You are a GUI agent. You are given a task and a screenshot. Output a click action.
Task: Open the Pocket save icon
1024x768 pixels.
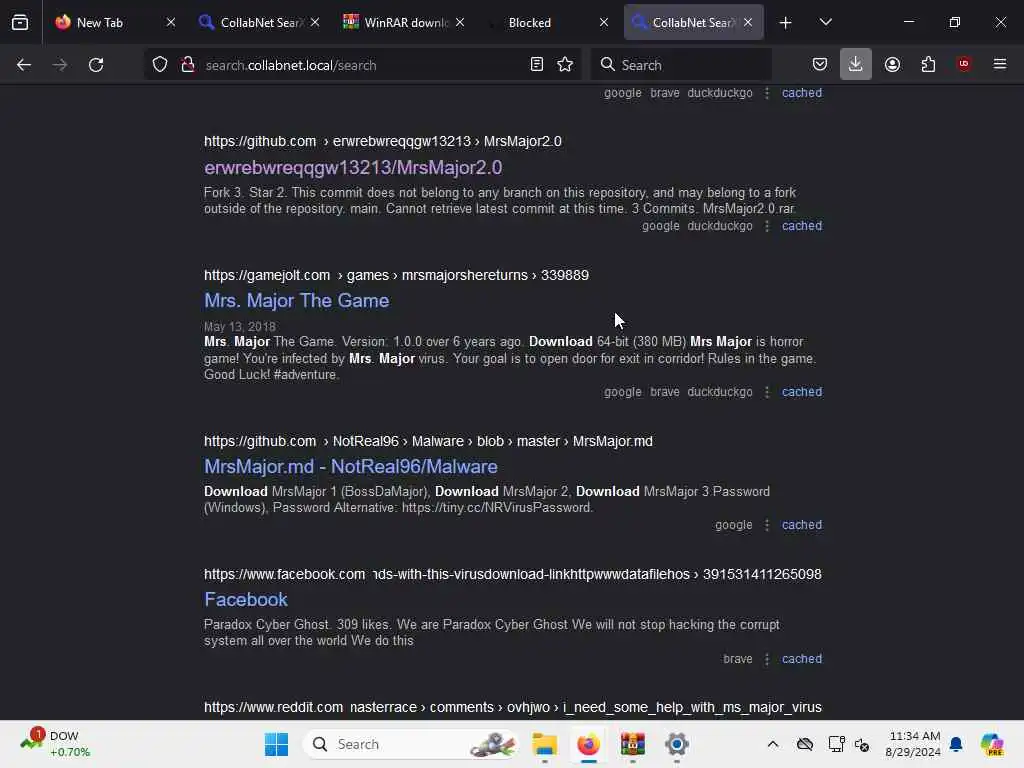pyautogui.click(x=820, y=65)
